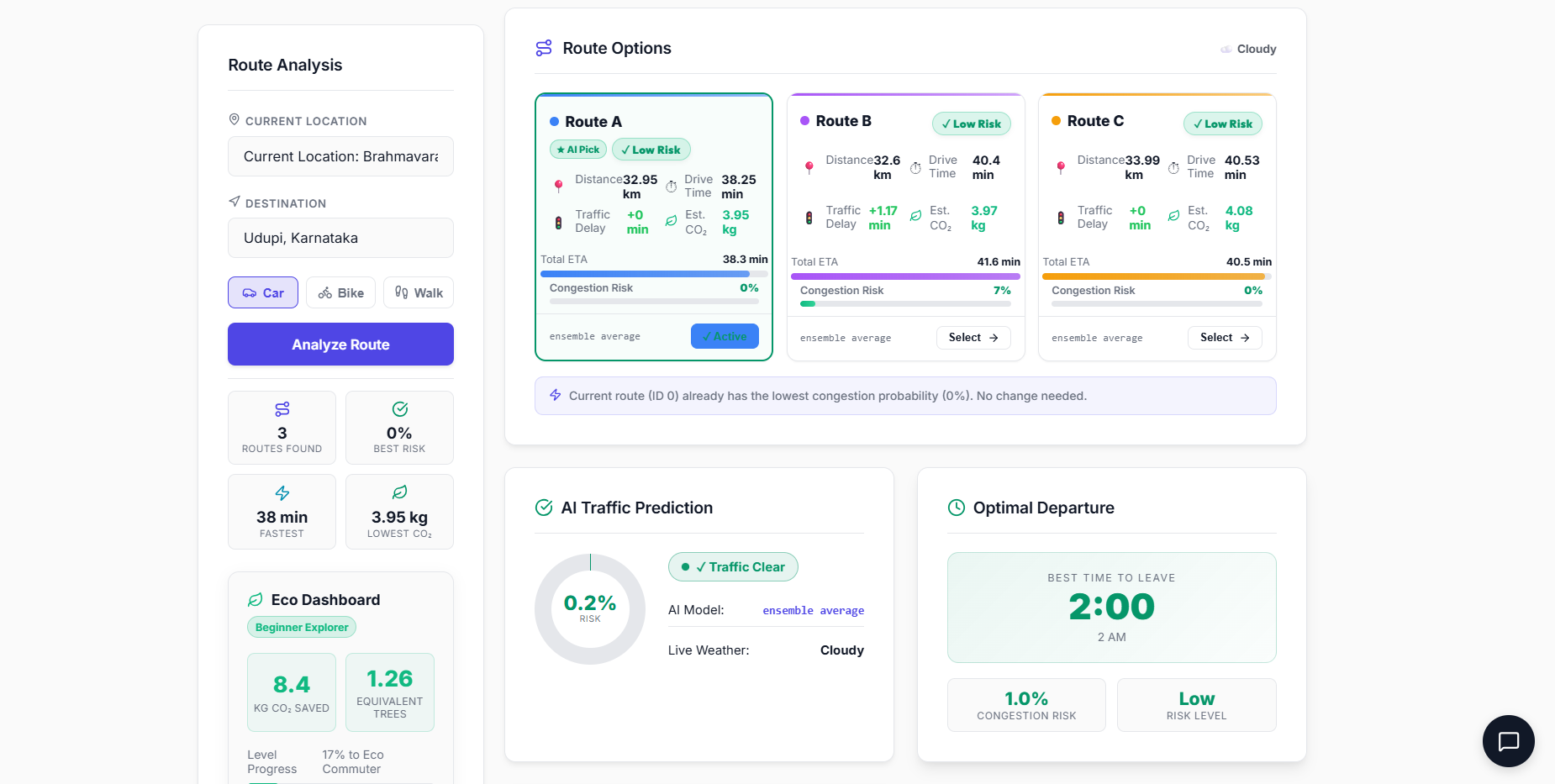The width and height of the screenshot is (1555, 784).
Task: Click Route C's Low Risk badge
Action: 1223,124
